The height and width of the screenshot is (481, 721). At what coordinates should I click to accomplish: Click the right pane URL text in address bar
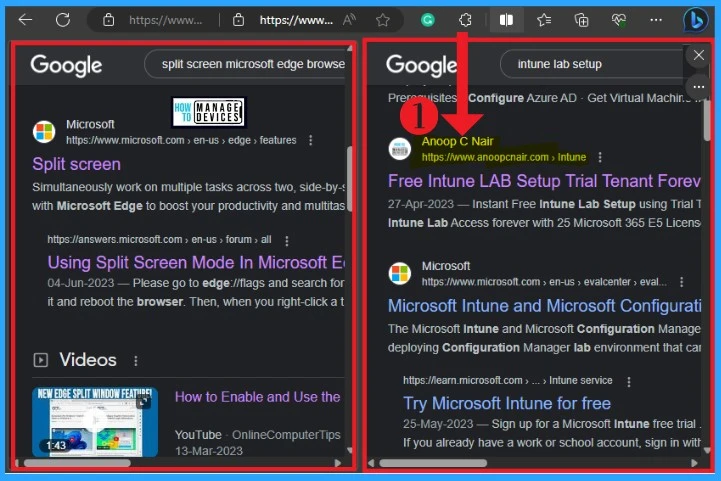296,20
